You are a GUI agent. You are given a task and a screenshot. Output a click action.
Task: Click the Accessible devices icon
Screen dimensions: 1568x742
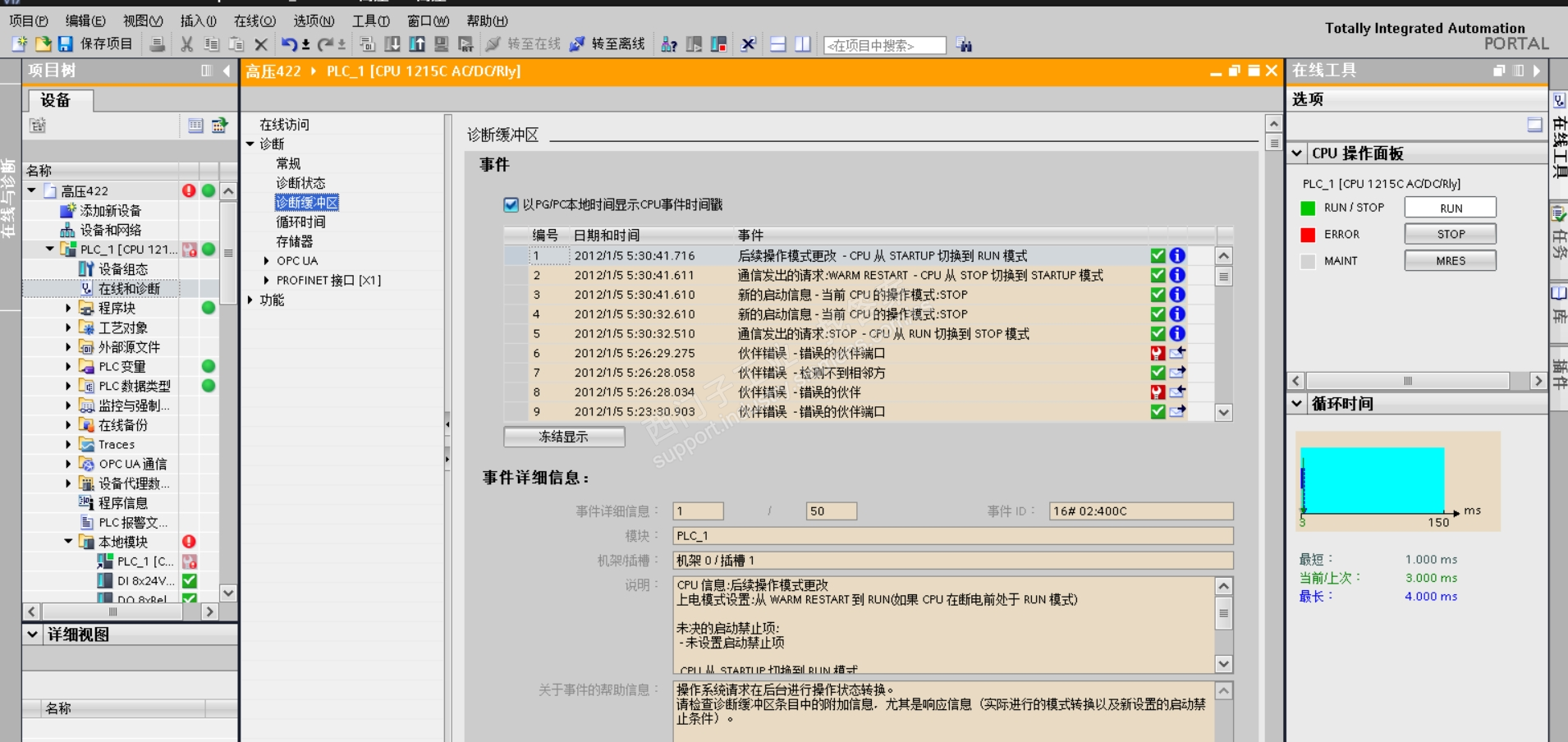tap(669, 44)
